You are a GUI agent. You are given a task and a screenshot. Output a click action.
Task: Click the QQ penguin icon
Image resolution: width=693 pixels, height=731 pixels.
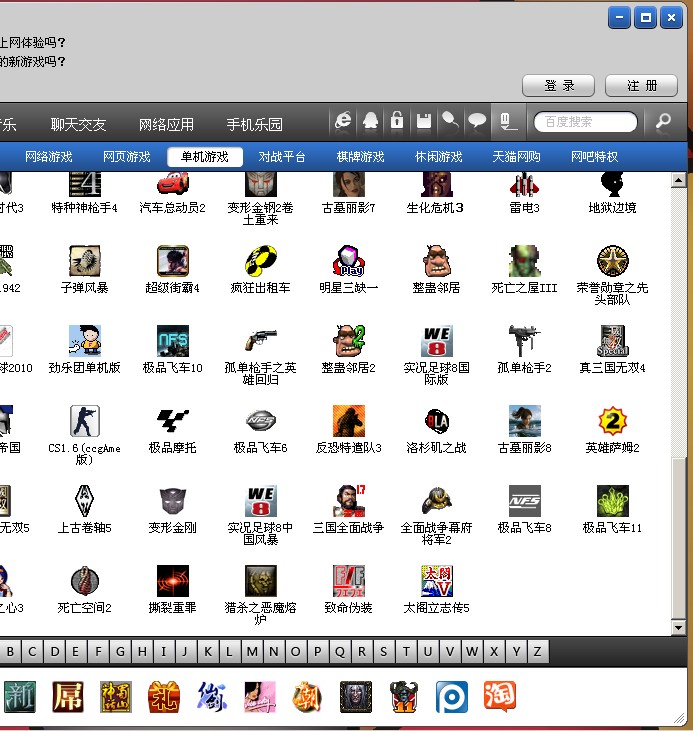(371, 122)
